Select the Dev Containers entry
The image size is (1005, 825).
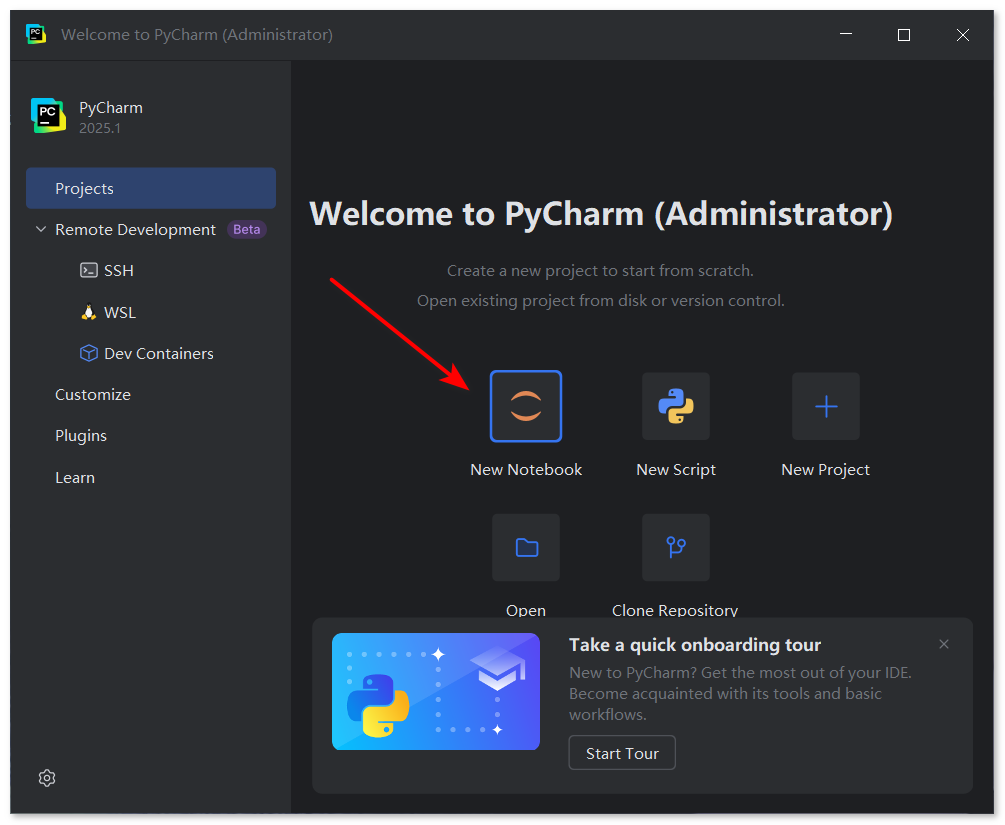pyautogui.click(x=158, y=353)
